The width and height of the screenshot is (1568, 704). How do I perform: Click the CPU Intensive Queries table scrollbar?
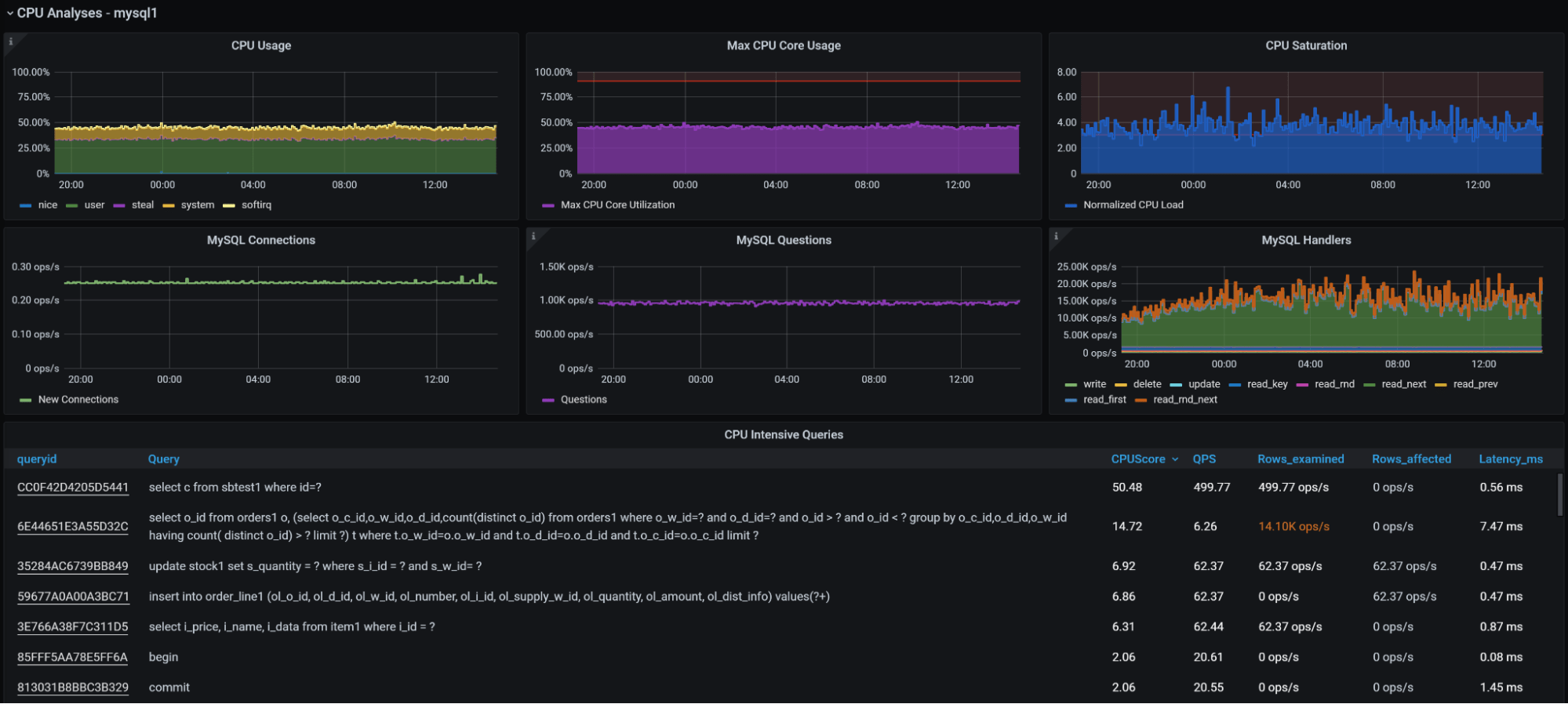pyautogui.click(x=1559, y=495)
